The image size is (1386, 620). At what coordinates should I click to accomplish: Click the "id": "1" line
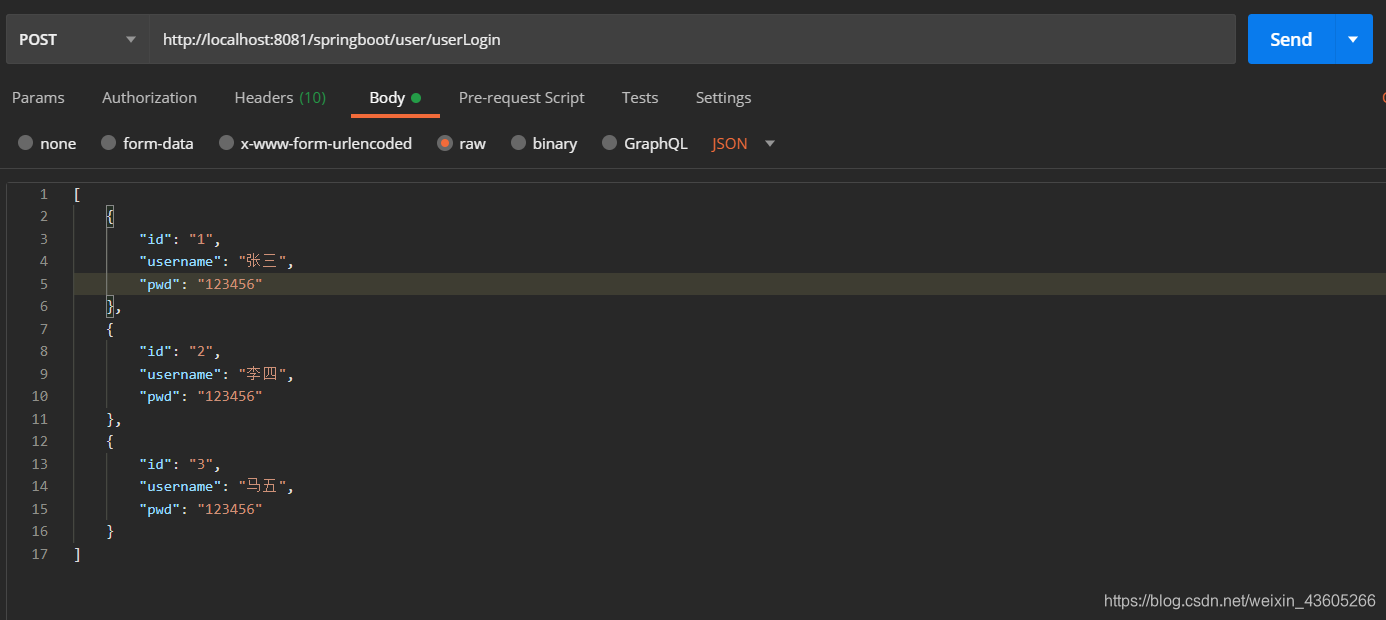[x=179, y=239]
